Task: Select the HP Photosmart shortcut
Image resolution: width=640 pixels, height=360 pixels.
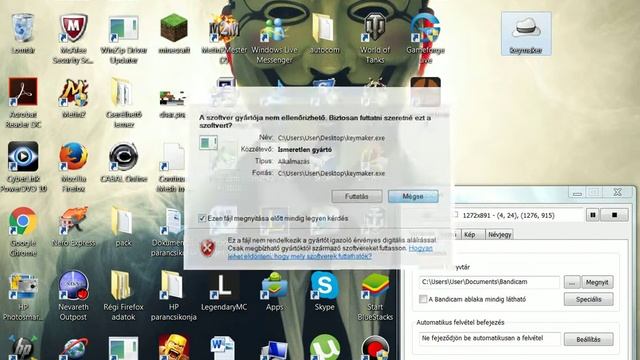Action: coord(23,297)
